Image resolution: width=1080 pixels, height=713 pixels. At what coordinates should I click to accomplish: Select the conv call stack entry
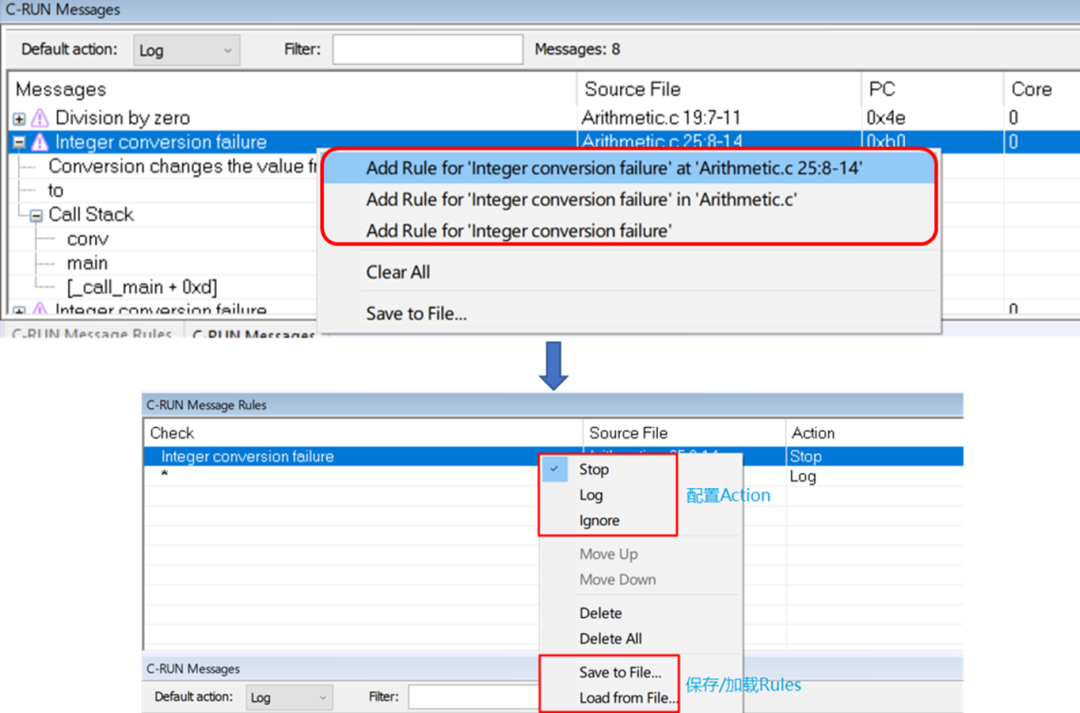[88, 239]
